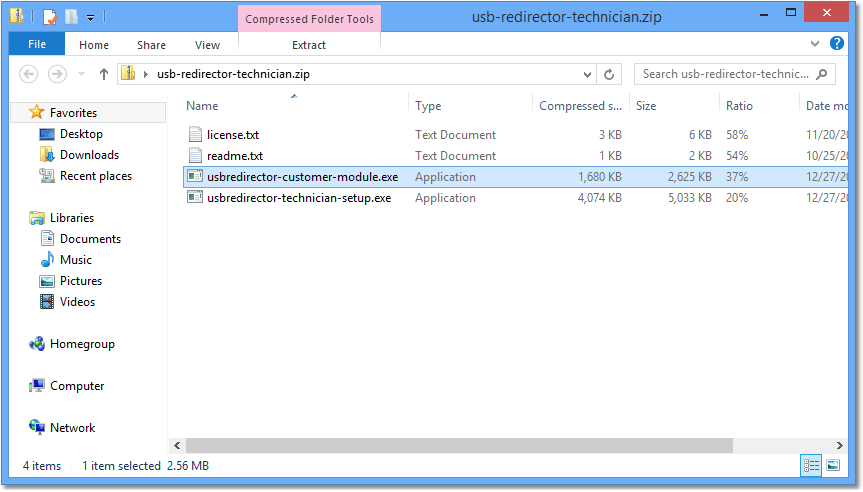This screenshot has height=492, width=863.
Task: Select the license.txt file
Action: 232,135
